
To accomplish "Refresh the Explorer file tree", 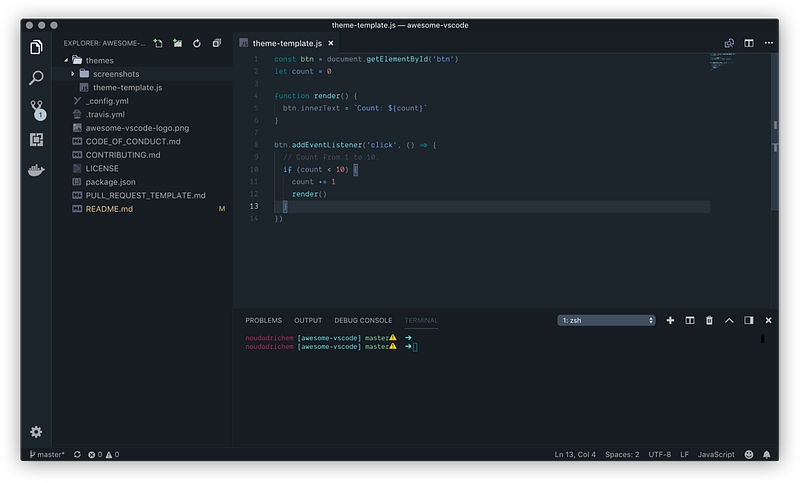I will click(x=197, y=43).
